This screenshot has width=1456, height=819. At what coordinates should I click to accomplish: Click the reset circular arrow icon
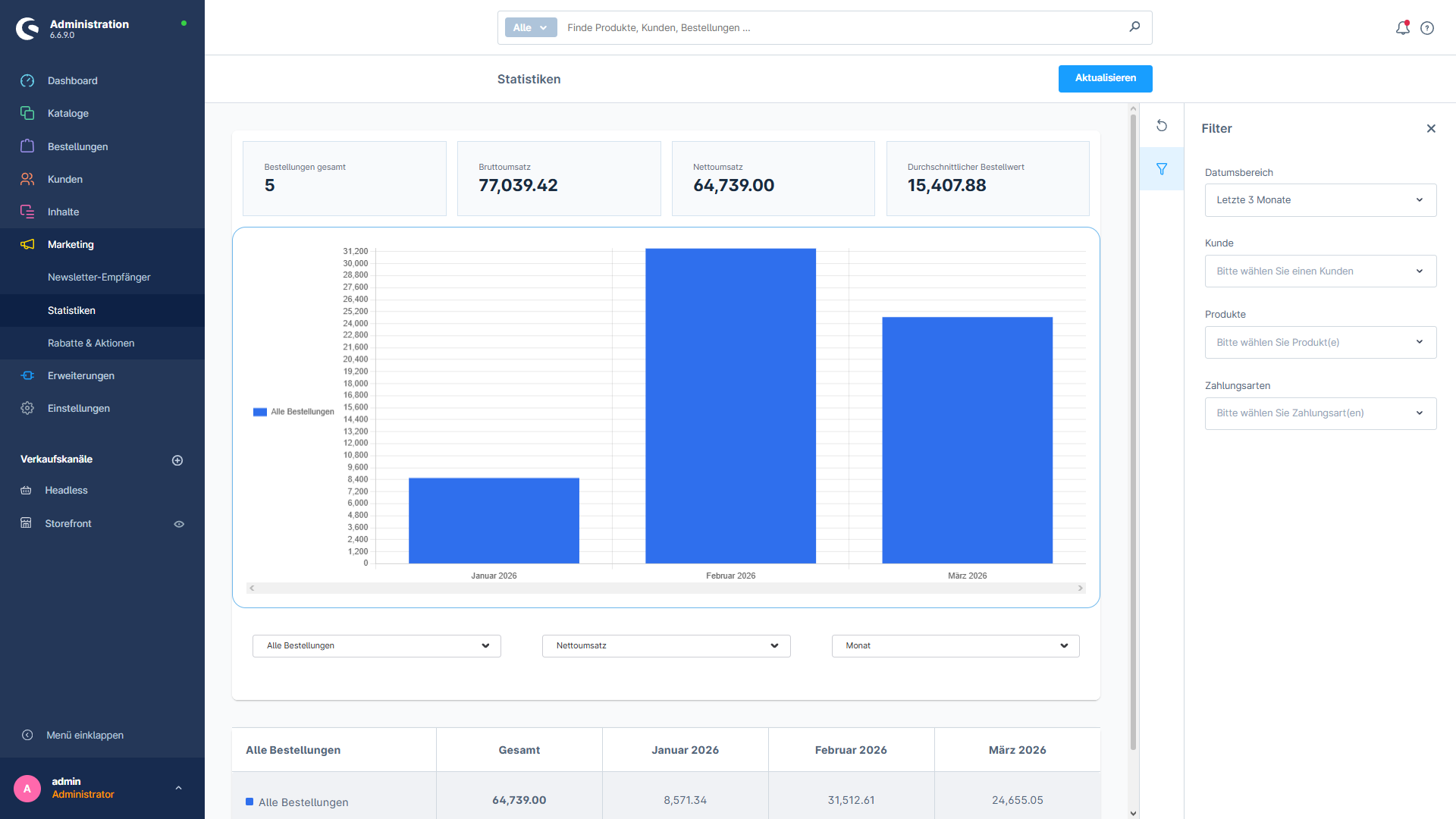(x=1162, y=126)
